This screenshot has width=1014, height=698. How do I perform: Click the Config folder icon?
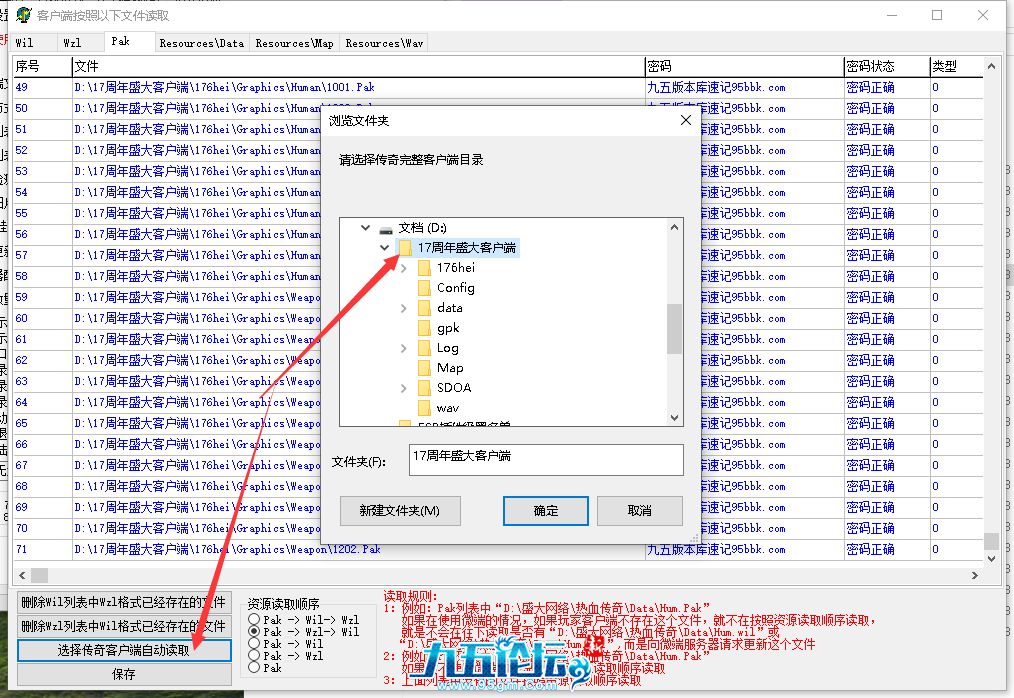pos(424,288)
